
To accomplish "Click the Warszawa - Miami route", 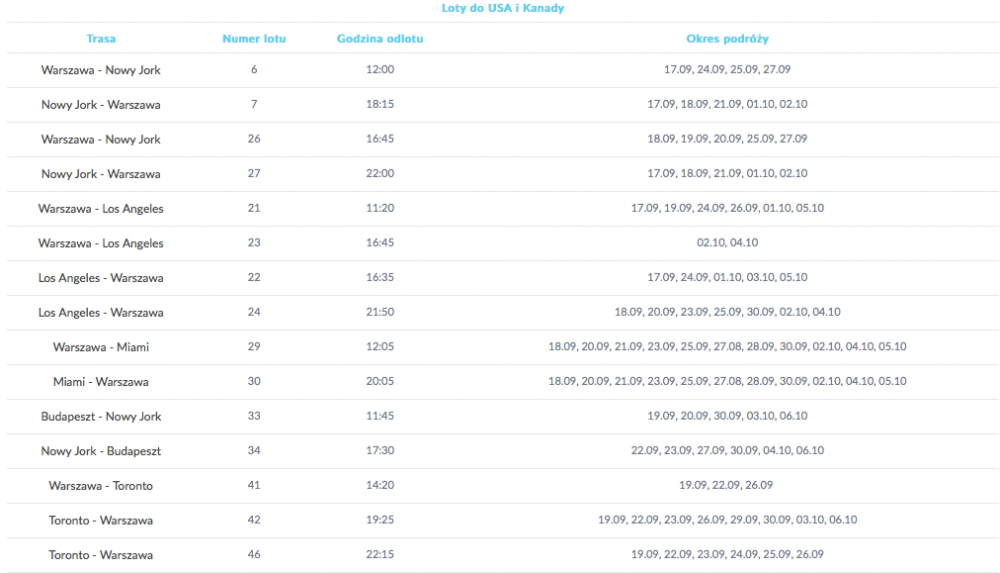I will tap(101, 347).
